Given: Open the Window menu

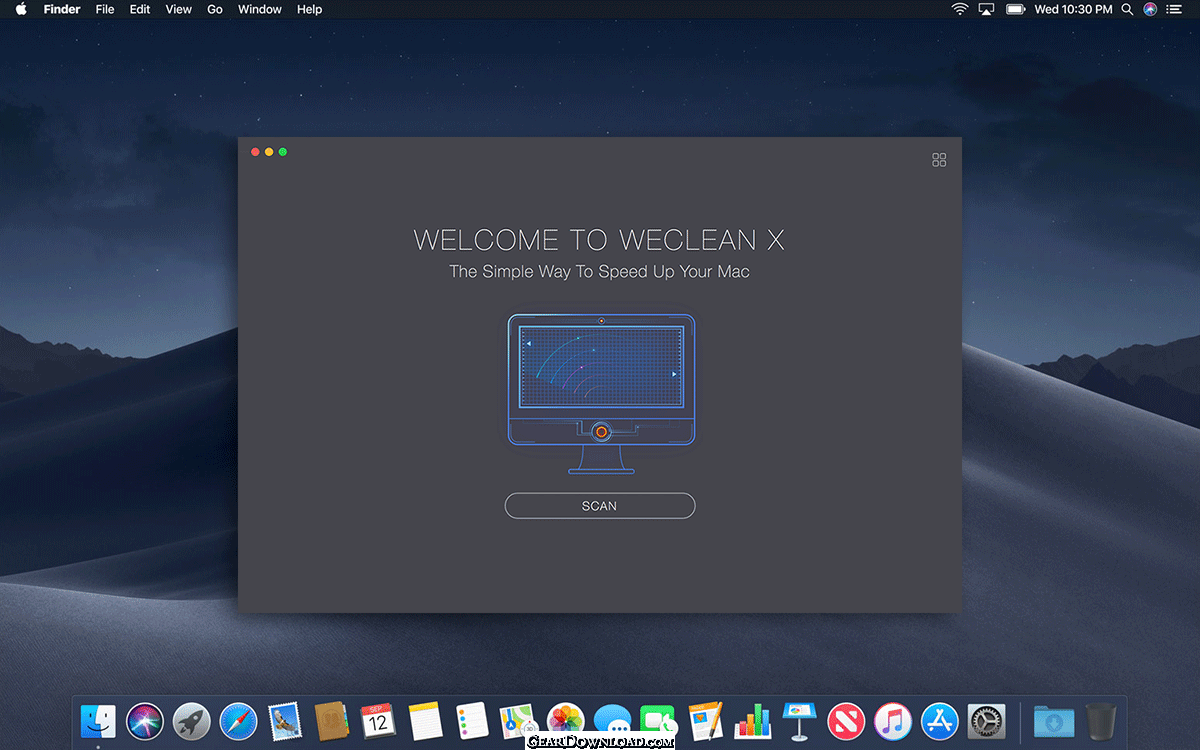Looking at the screenshot, I should coord(259,9).
